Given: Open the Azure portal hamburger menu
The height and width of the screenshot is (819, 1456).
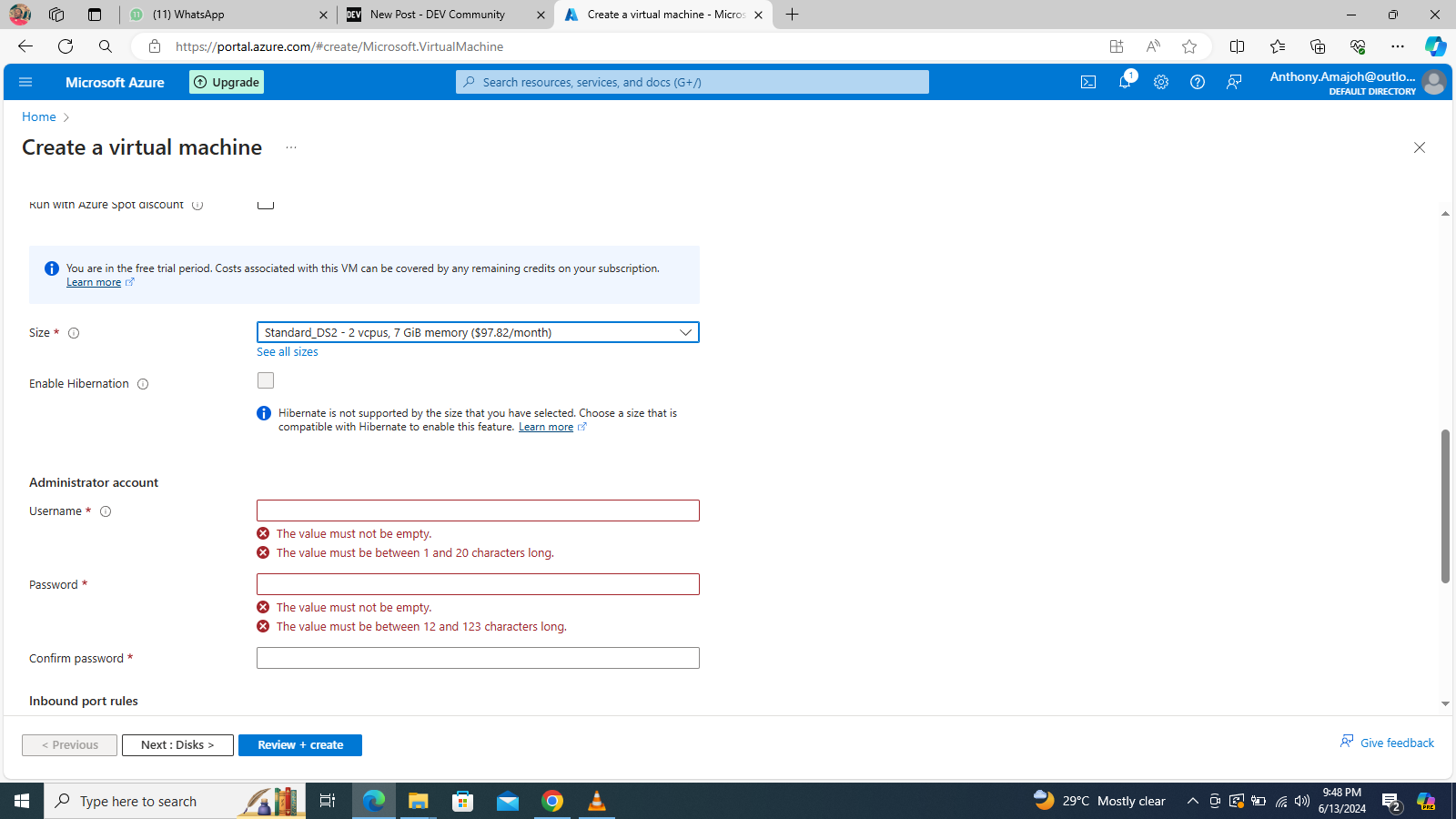Looking at the screenshot, I should [x=25, y=82].
